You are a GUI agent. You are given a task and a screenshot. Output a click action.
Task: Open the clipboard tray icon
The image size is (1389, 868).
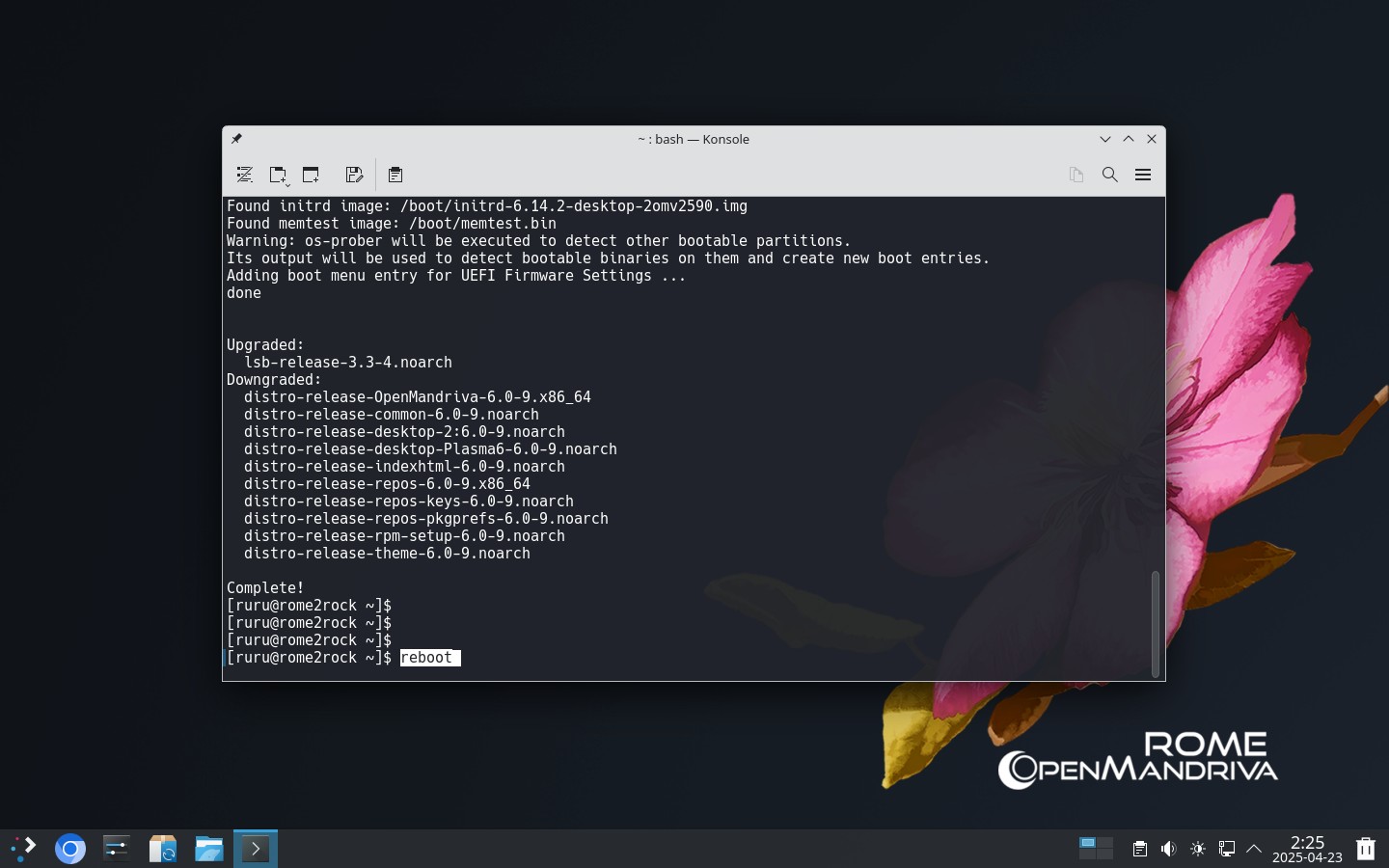coord(1139,849)
